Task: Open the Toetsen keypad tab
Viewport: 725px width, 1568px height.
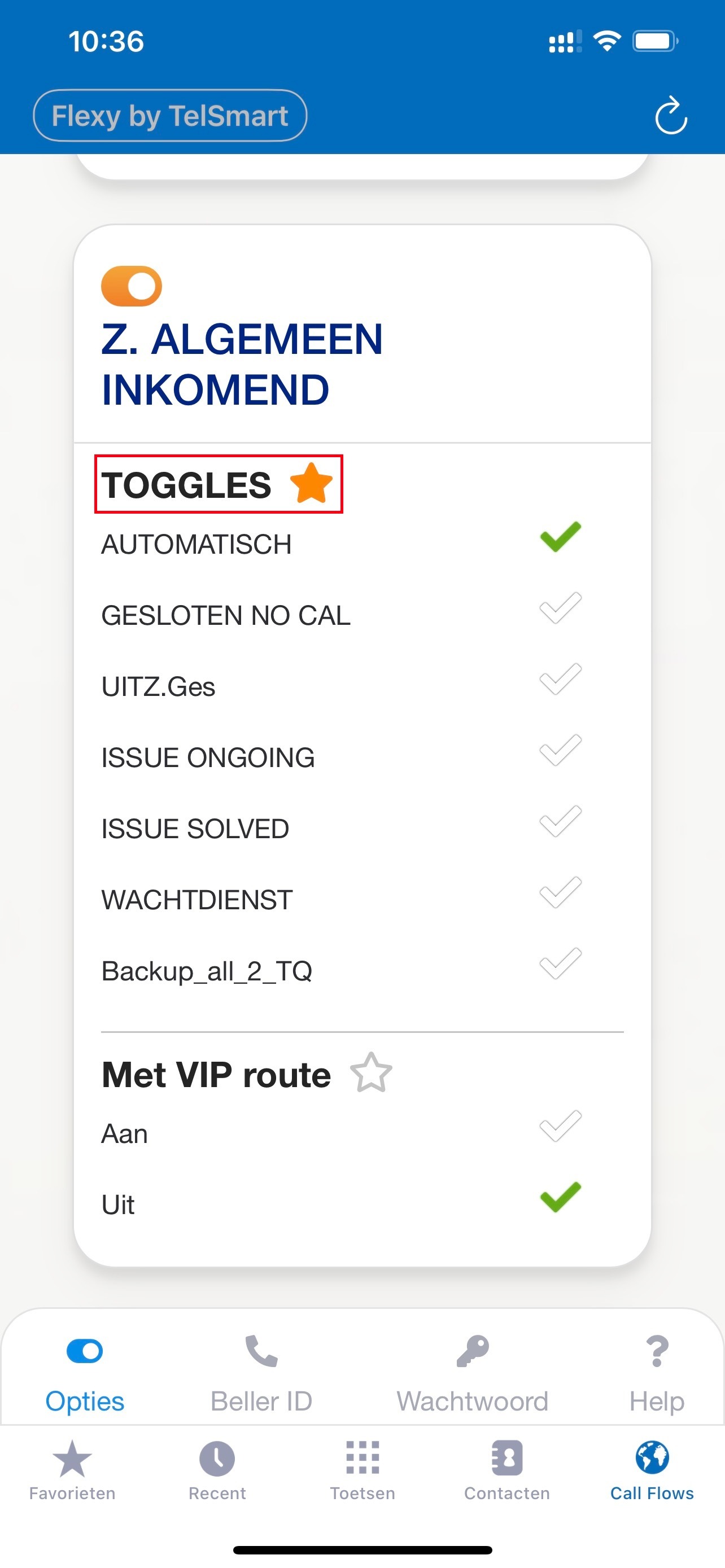Action: point(362,1469)
